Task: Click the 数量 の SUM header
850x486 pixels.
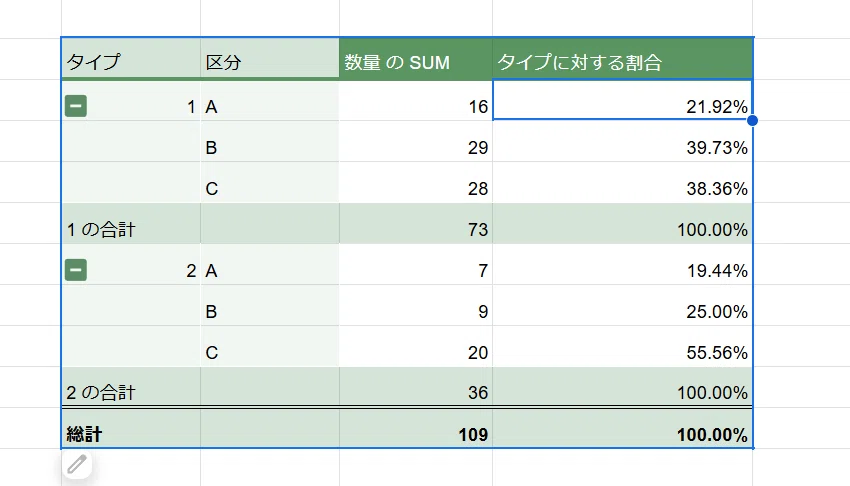Action: 416,59
